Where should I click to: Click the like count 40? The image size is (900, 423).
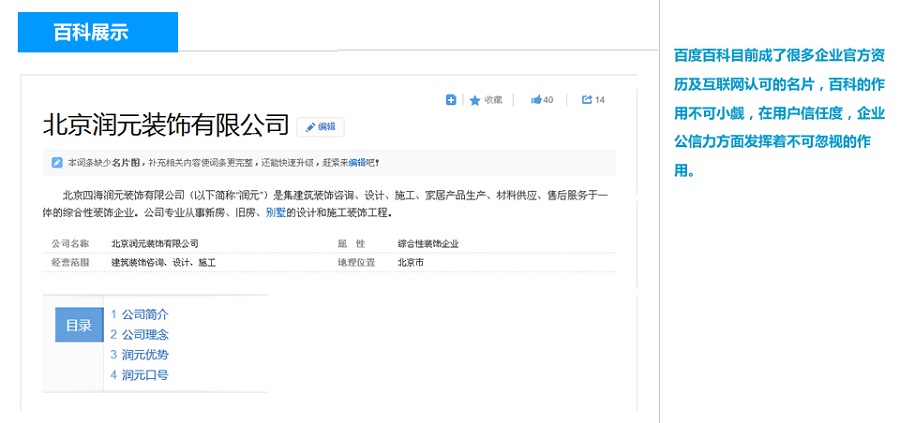(x=548, y=100)
